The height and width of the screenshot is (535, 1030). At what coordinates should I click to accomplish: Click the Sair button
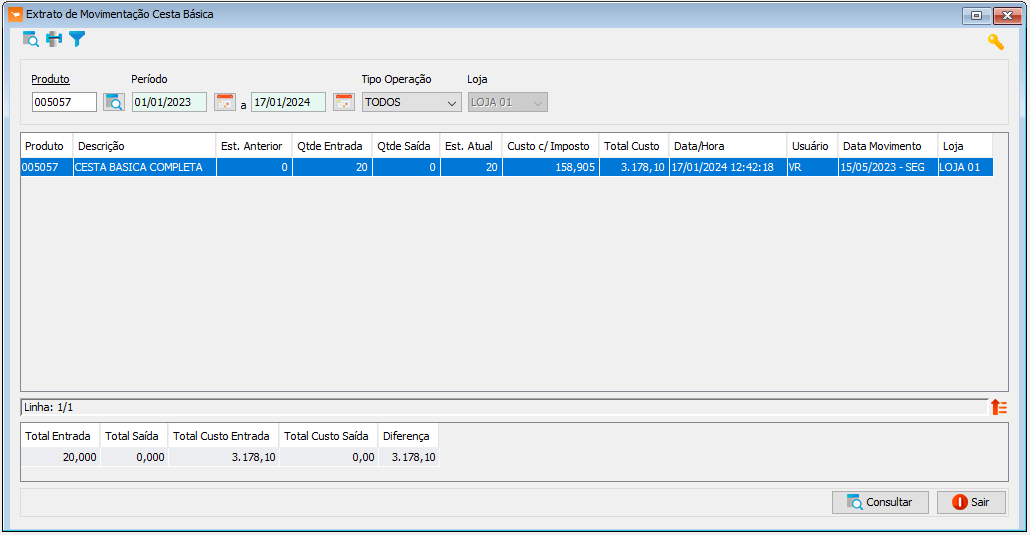(972, 502)
